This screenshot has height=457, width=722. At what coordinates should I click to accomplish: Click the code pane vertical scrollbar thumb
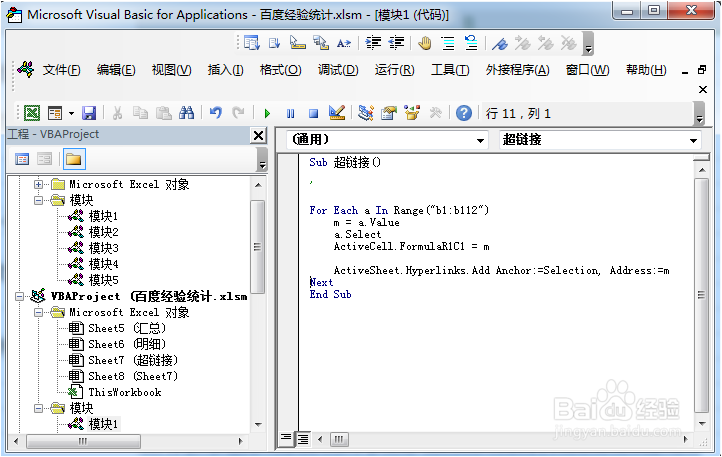(x=701, y=295)
